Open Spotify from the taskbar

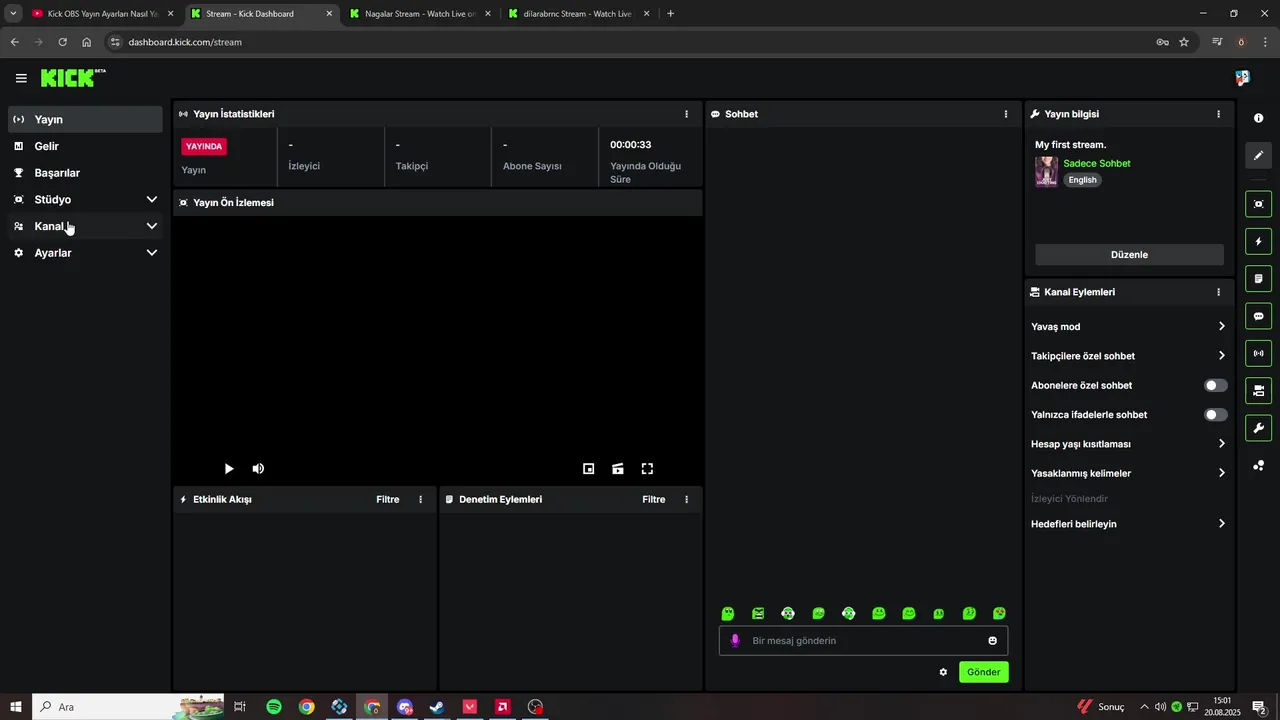pyautogui.click(x=274, y=707)
